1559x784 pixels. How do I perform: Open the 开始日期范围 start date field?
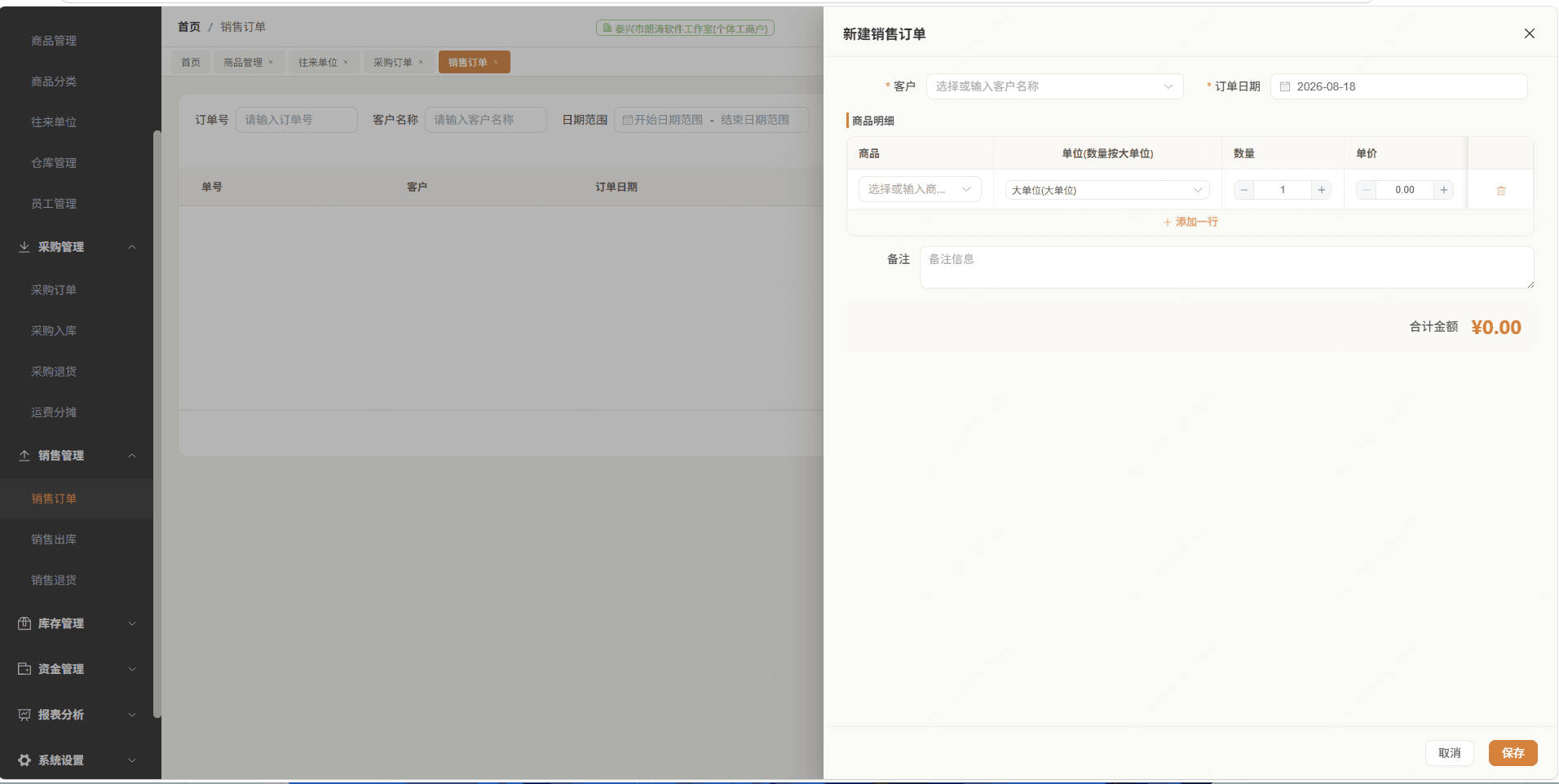click(669, 120)
